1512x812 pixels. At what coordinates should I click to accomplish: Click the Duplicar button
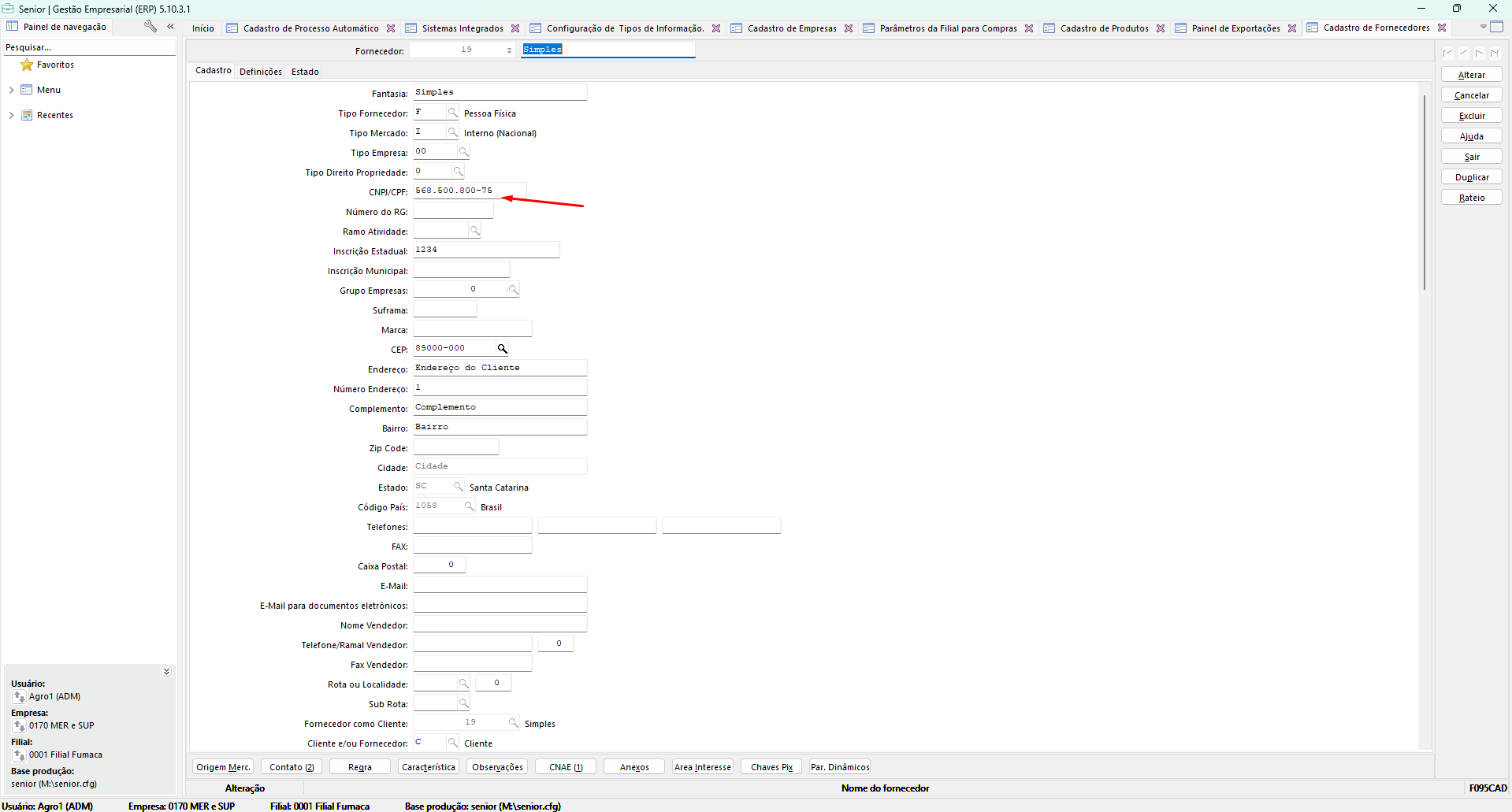tap(1471, 177)
